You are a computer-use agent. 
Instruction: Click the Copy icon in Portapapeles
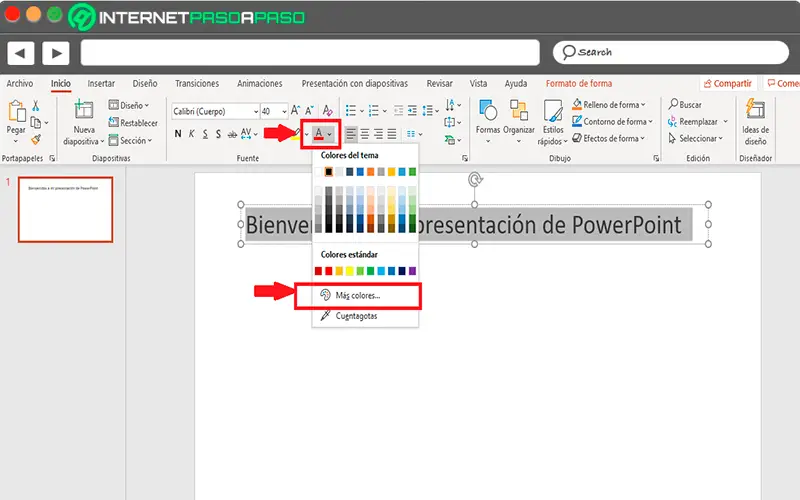pyautogui.click(x=36, y=122)
